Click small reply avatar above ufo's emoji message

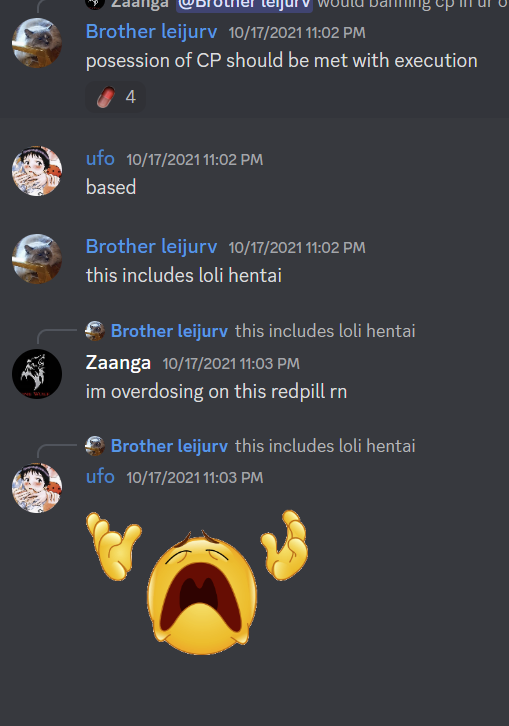[94, 446]
